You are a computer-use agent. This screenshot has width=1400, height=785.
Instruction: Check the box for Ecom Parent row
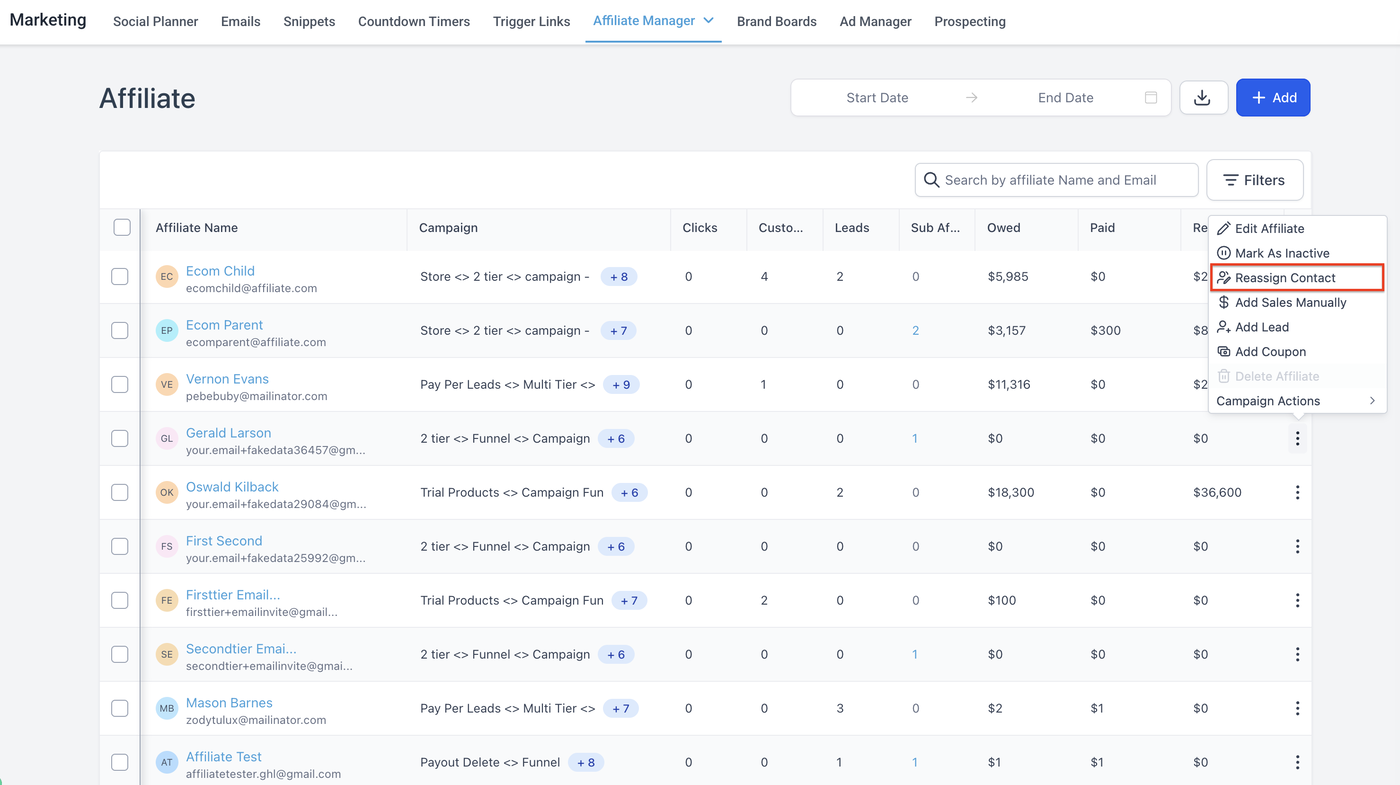tap(120, 330)
